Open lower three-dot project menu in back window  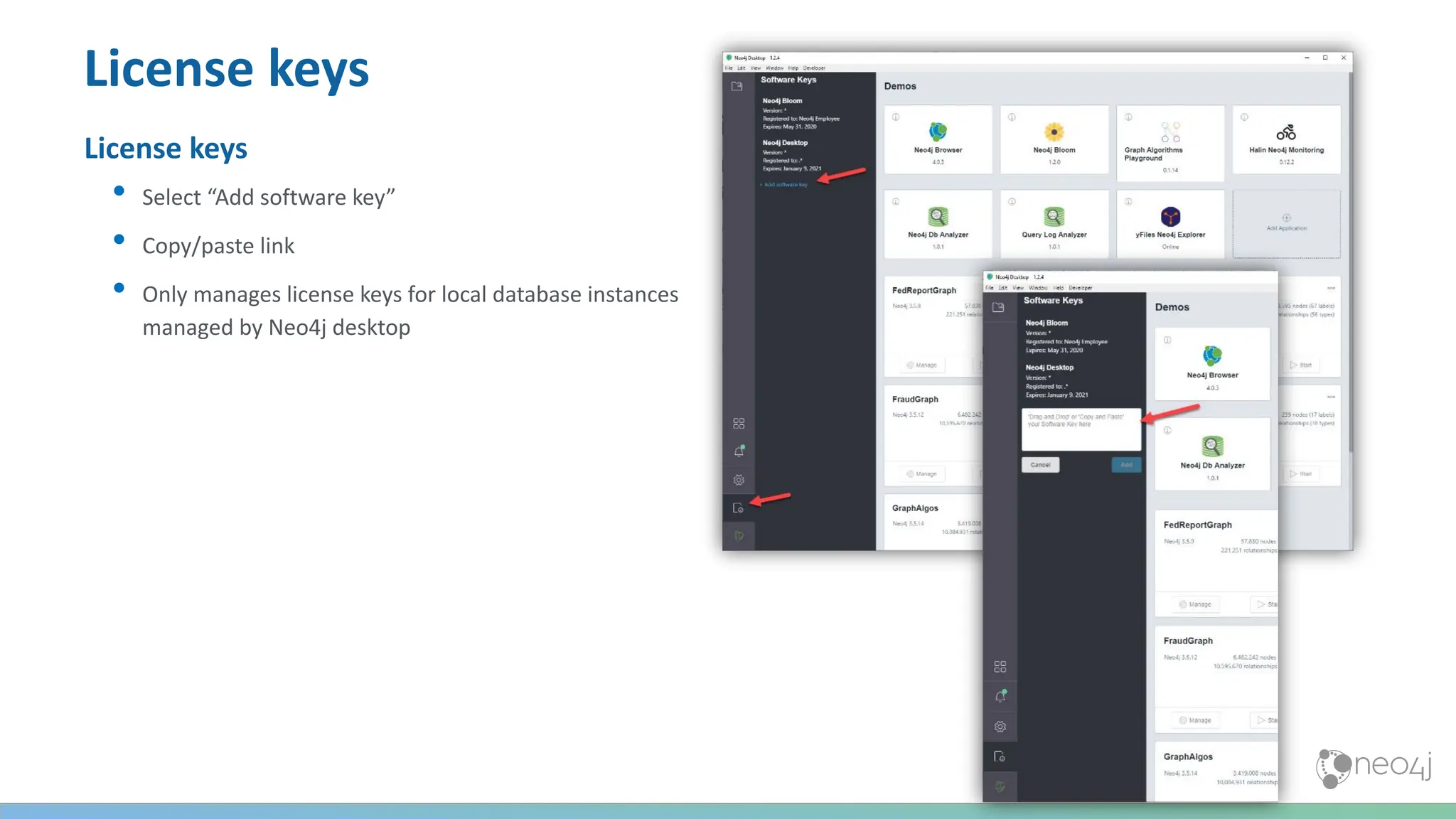point(1331,397)
